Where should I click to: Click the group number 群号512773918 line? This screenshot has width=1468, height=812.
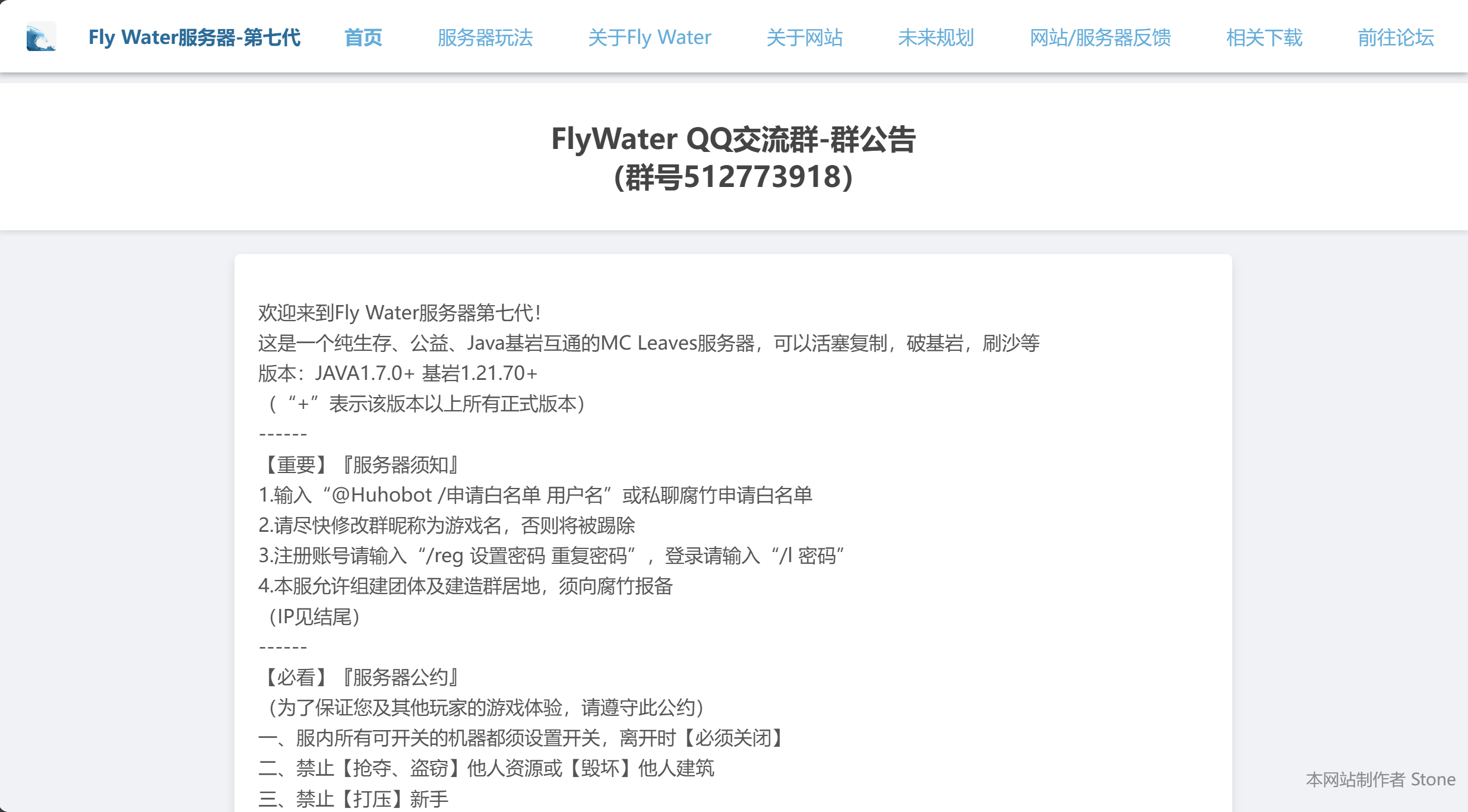(733, 177)
